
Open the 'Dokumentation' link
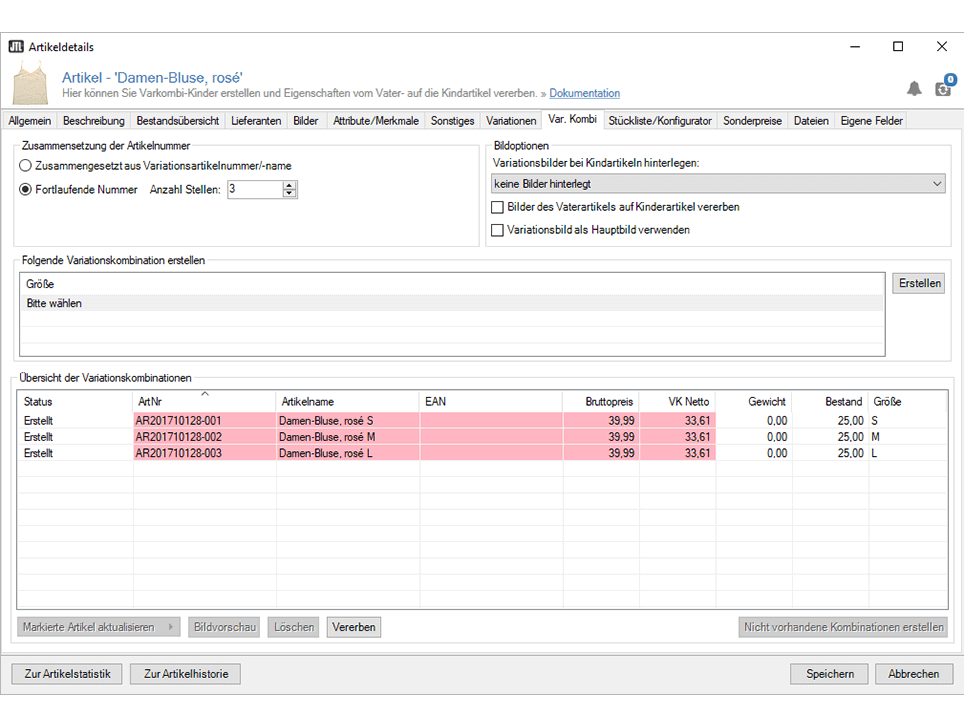(x=584, y=93)
